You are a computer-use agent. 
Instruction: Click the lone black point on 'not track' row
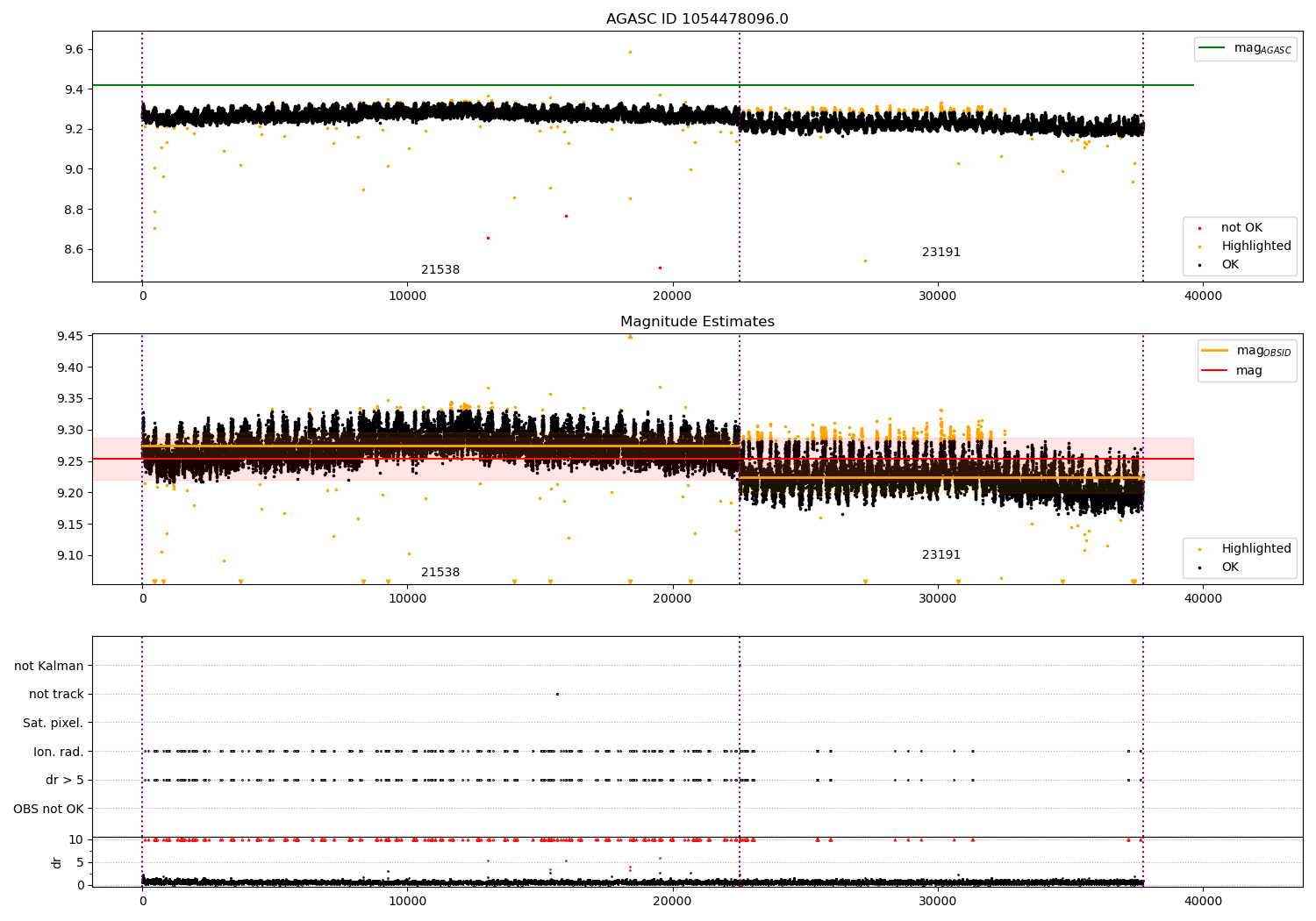(x=557, y=694)
